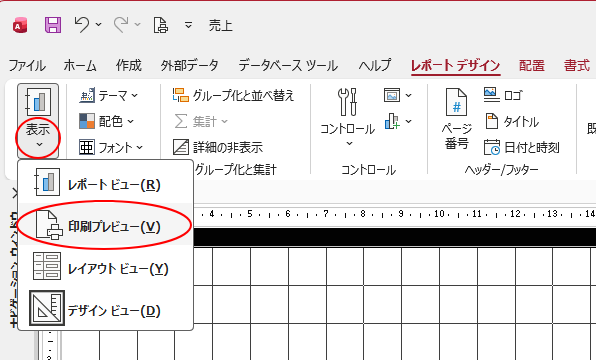This screenshot has width=596, height=360.
Task: Choose レイアウト ビュー(Y) from the menu
Action: click(x=106, y=267)
